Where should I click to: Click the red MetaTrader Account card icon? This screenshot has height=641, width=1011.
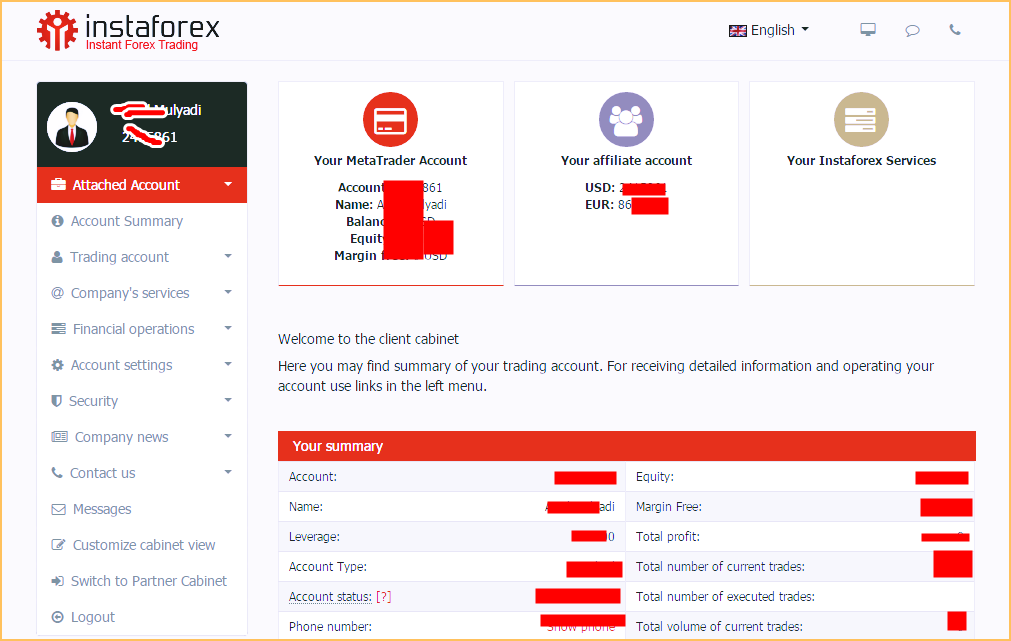coord(390,119)
